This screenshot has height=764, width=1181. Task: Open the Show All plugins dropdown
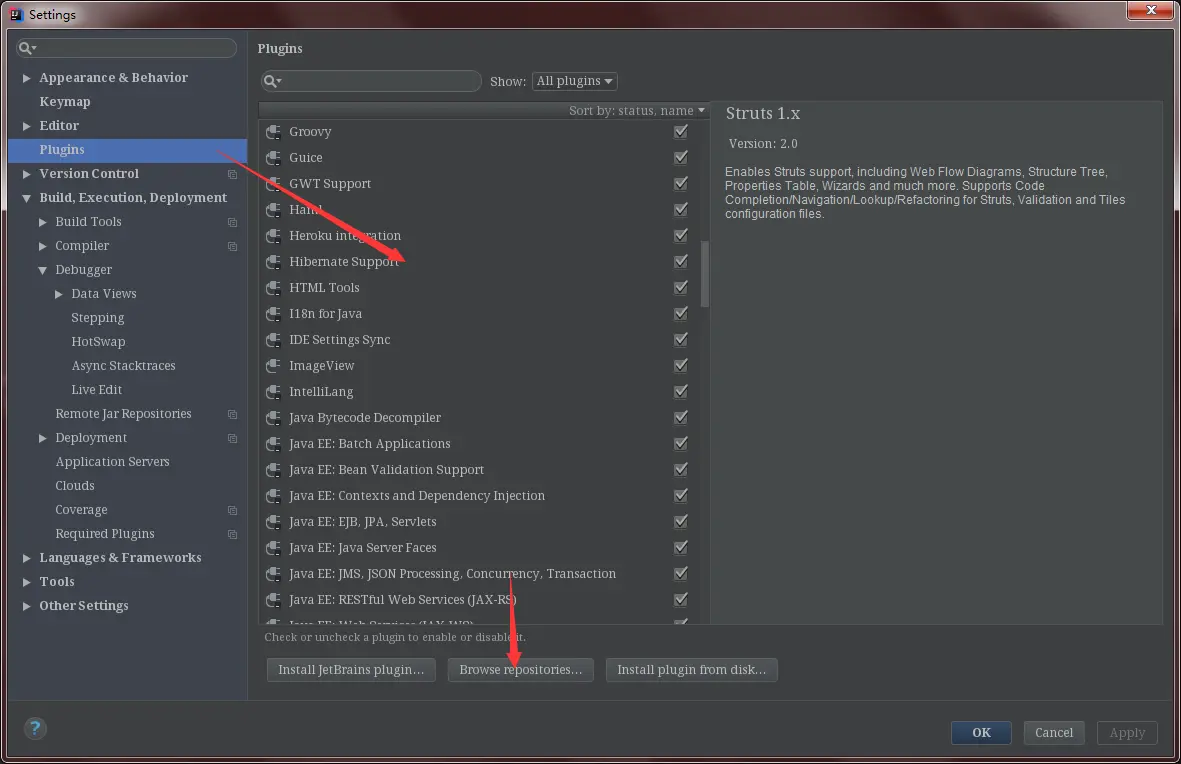pos(575,81)
